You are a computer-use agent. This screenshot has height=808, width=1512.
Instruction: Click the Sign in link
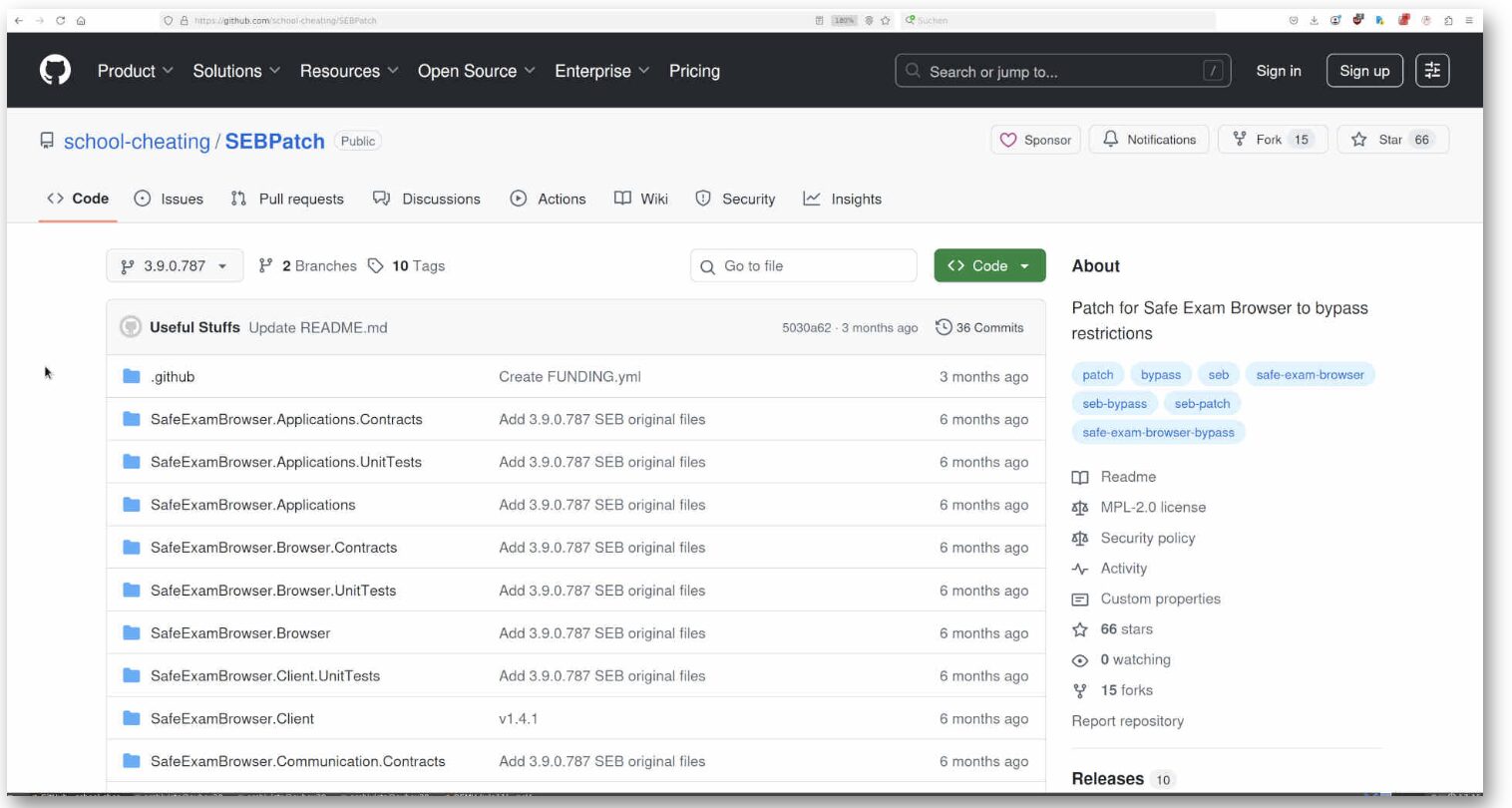point(1279,71)
